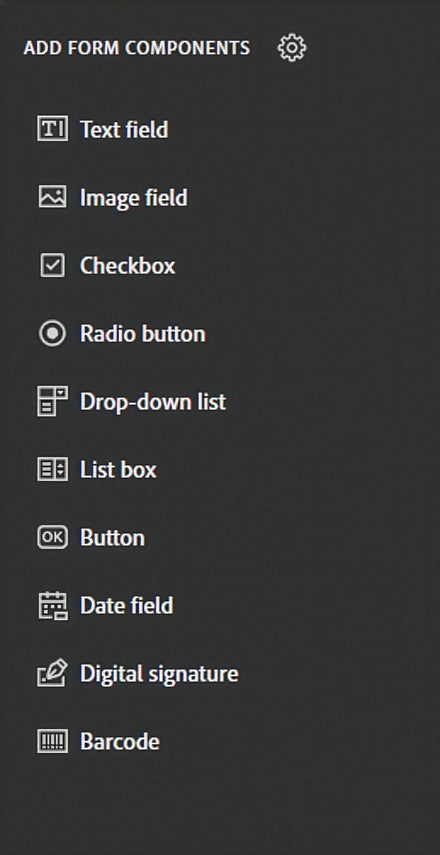Select the List box component
440x855 pixels.
point(97,469)
